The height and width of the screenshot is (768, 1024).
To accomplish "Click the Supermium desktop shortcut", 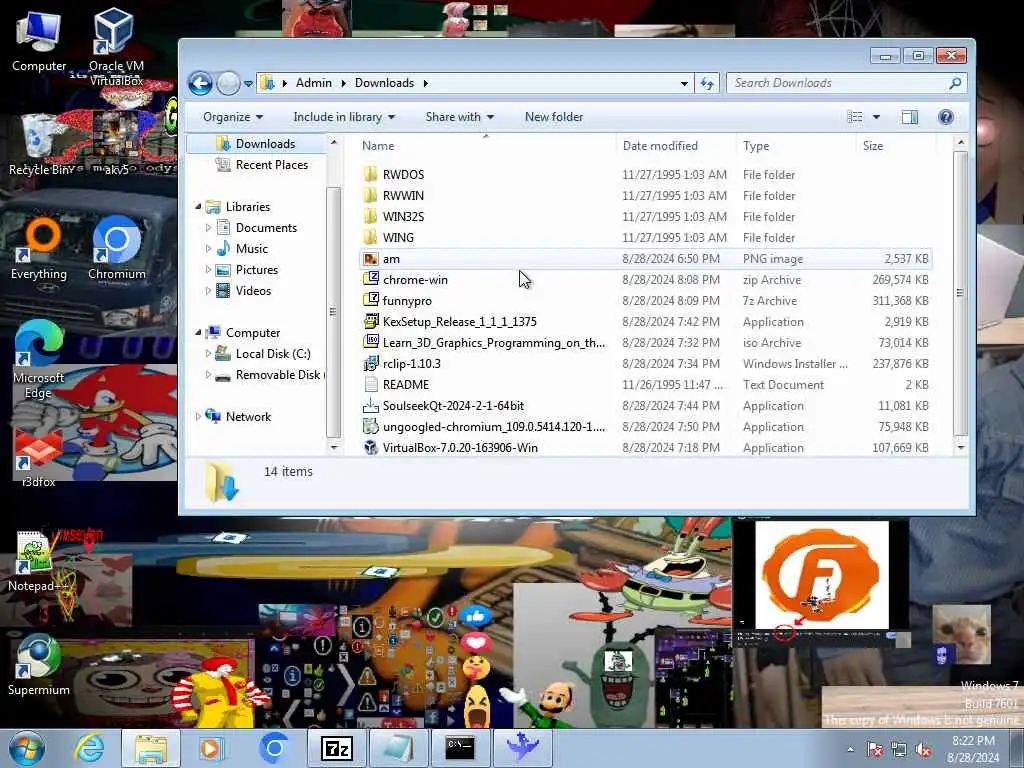I will click(39, 664).
